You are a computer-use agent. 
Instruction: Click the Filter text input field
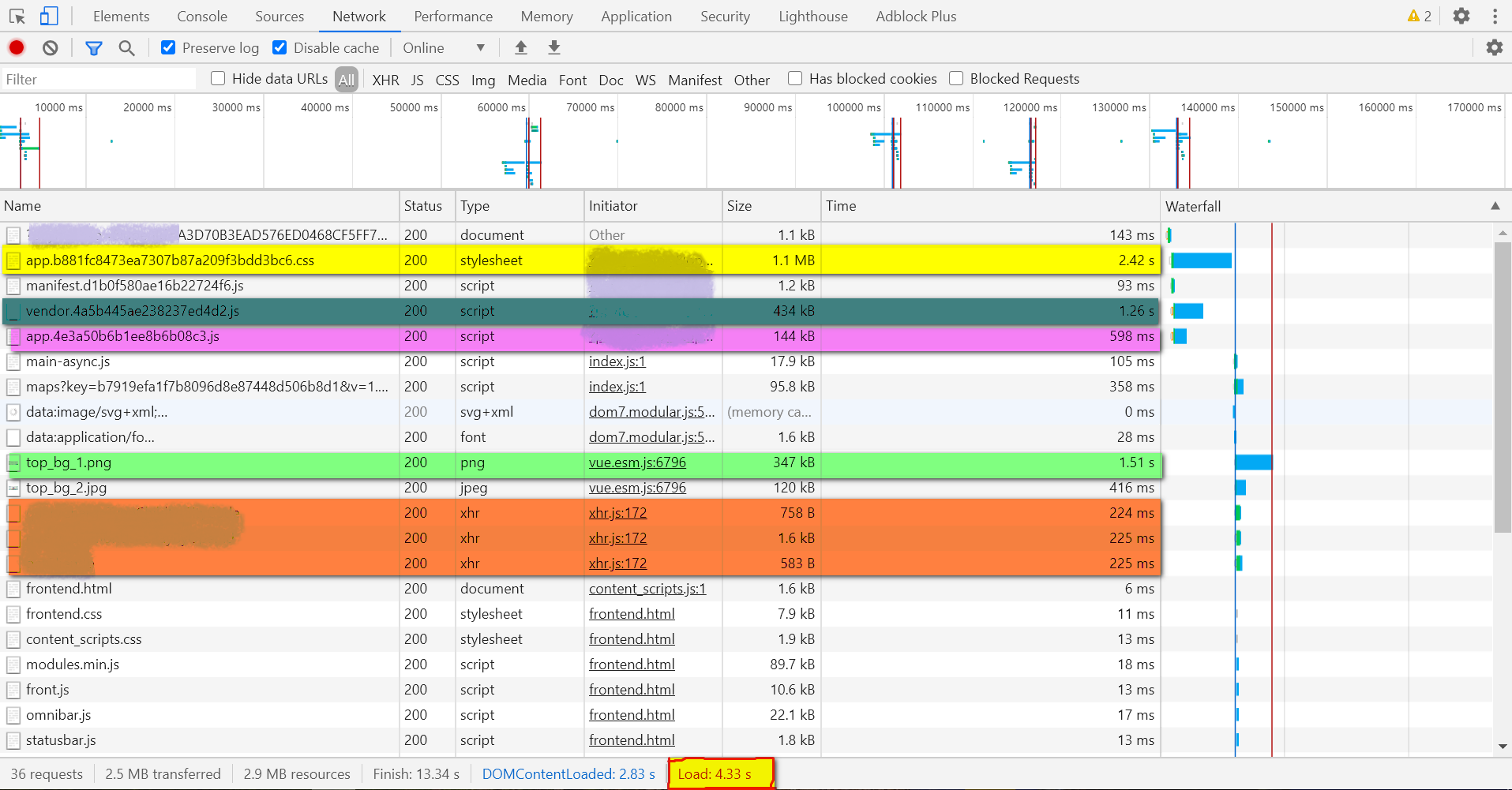99,79
